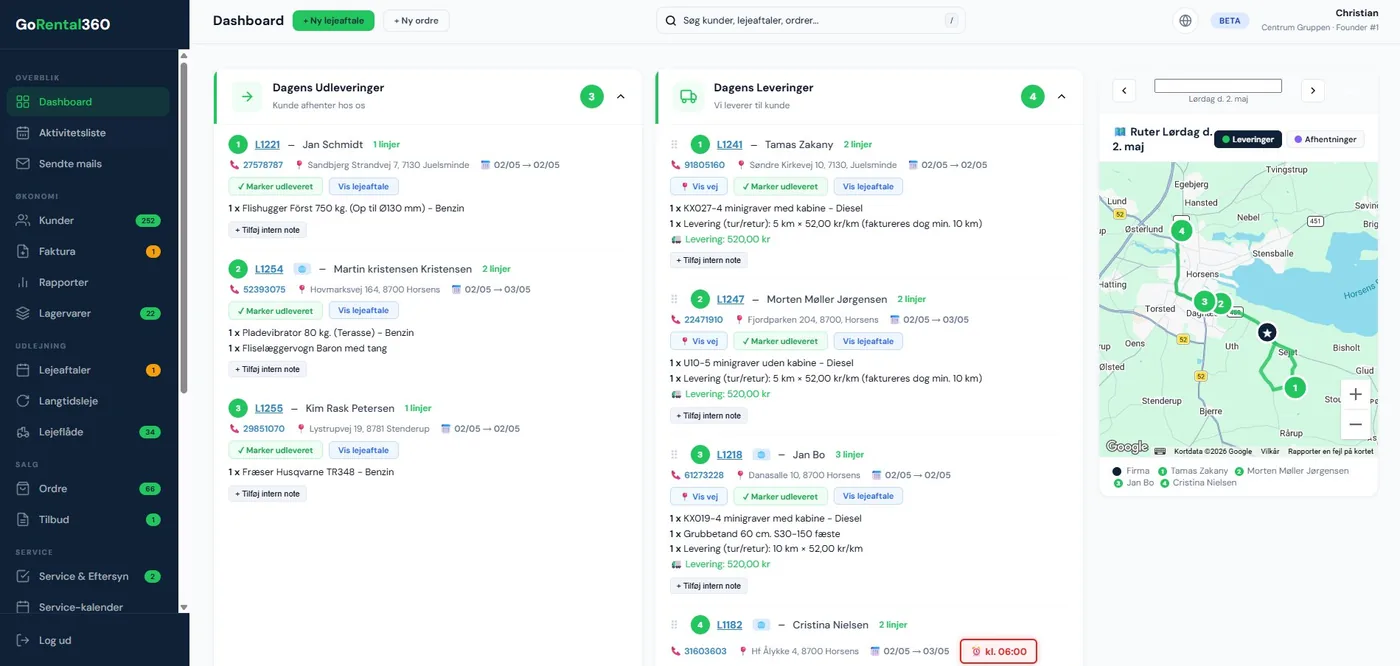The image size is (1400, 666).
Task: Collapse the Dagens Leveringer section
Action: pos(1062,97)
